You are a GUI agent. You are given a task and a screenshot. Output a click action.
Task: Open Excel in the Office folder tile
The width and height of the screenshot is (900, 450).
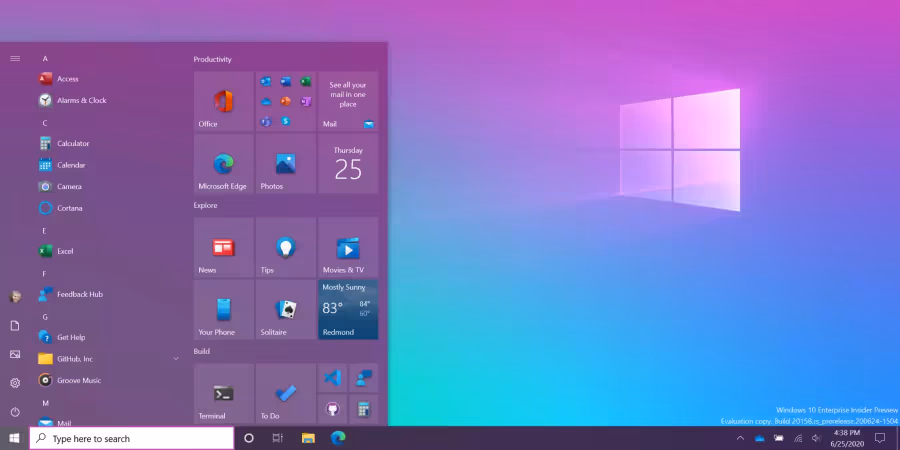pos(306,82)
